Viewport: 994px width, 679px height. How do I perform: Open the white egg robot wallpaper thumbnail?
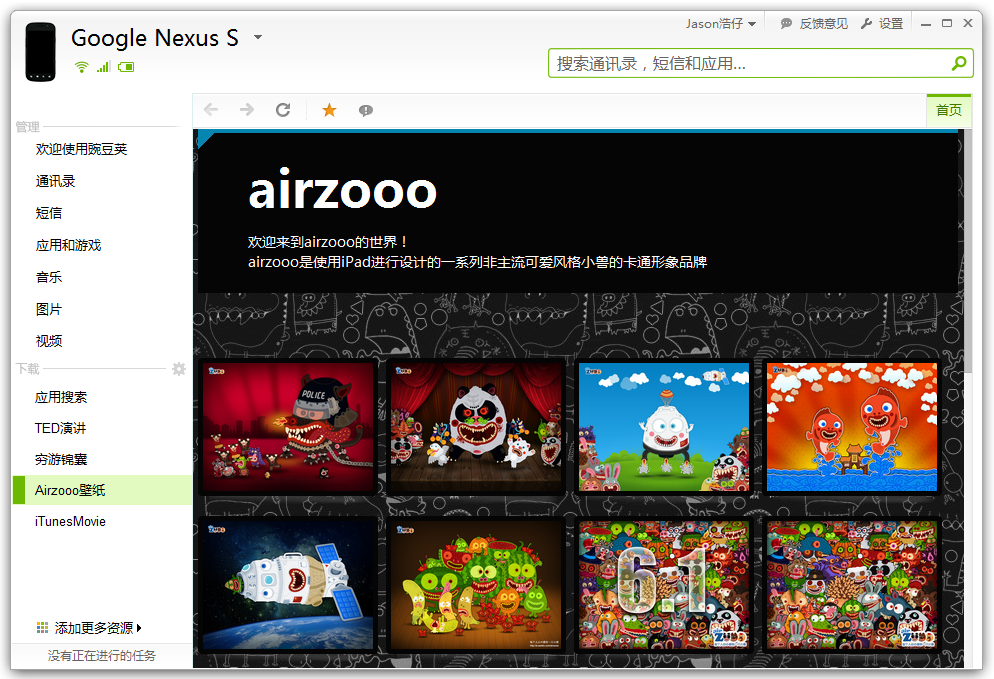coord(664,427)
